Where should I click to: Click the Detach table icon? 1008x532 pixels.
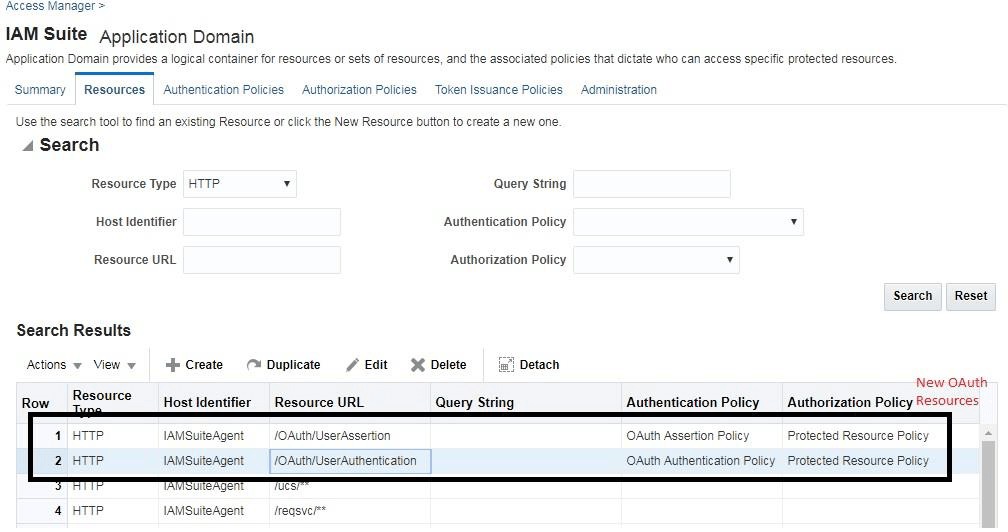(506, 365)
